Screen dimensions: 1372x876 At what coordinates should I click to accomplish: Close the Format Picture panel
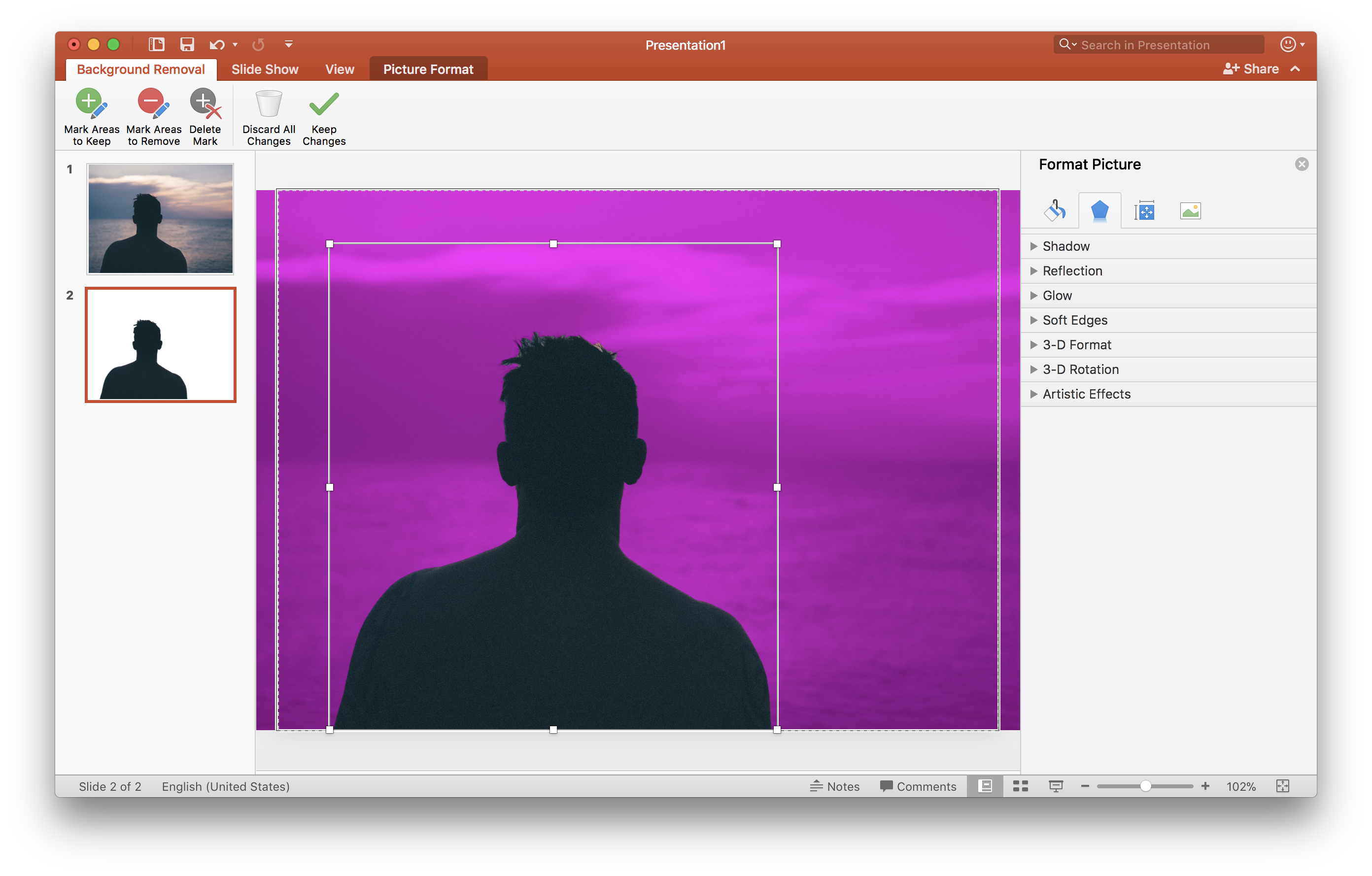(x=1302, y=164)
